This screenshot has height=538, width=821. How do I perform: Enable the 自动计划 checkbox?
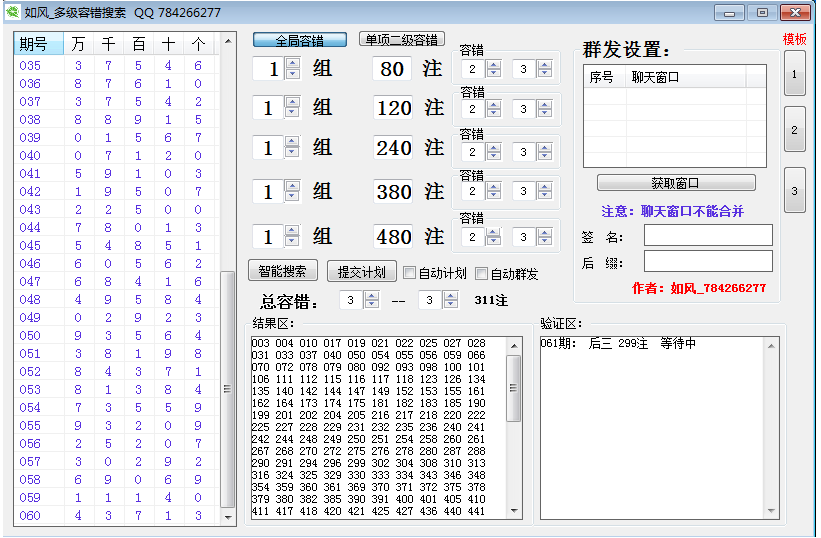click(x=409, y=273)
